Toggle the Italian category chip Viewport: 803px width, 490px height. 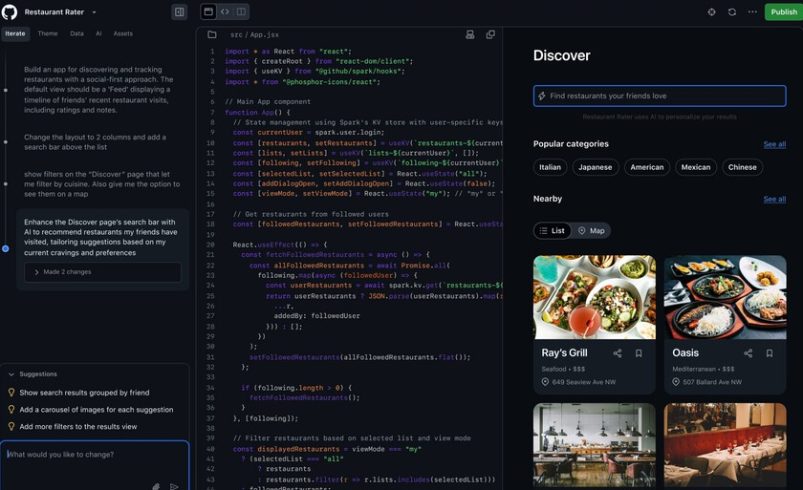[550, 167]
